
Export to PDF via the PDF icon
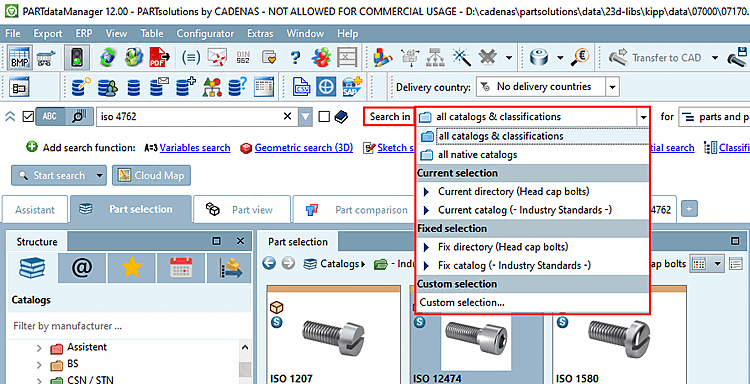[160, 58]
